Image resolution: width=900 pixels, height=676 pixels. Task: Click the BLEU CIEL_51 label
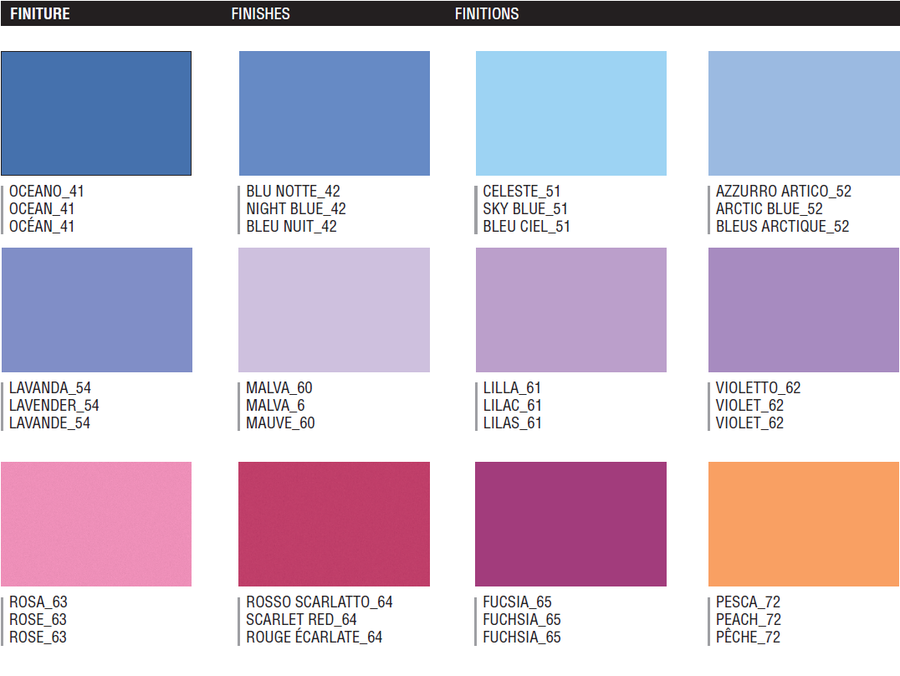tap(526, 227)
